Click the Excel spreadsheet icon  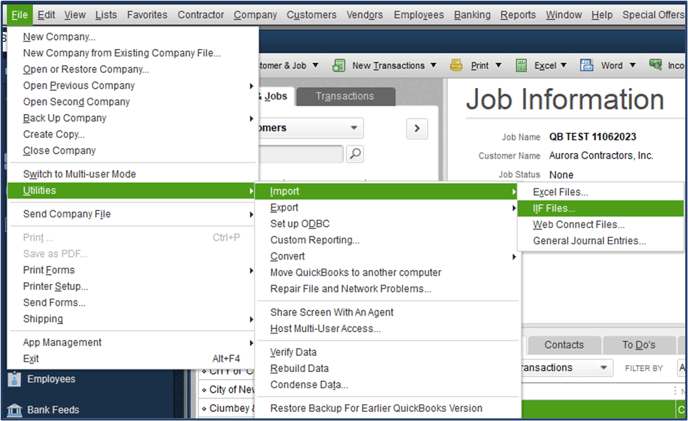[521, 65]
